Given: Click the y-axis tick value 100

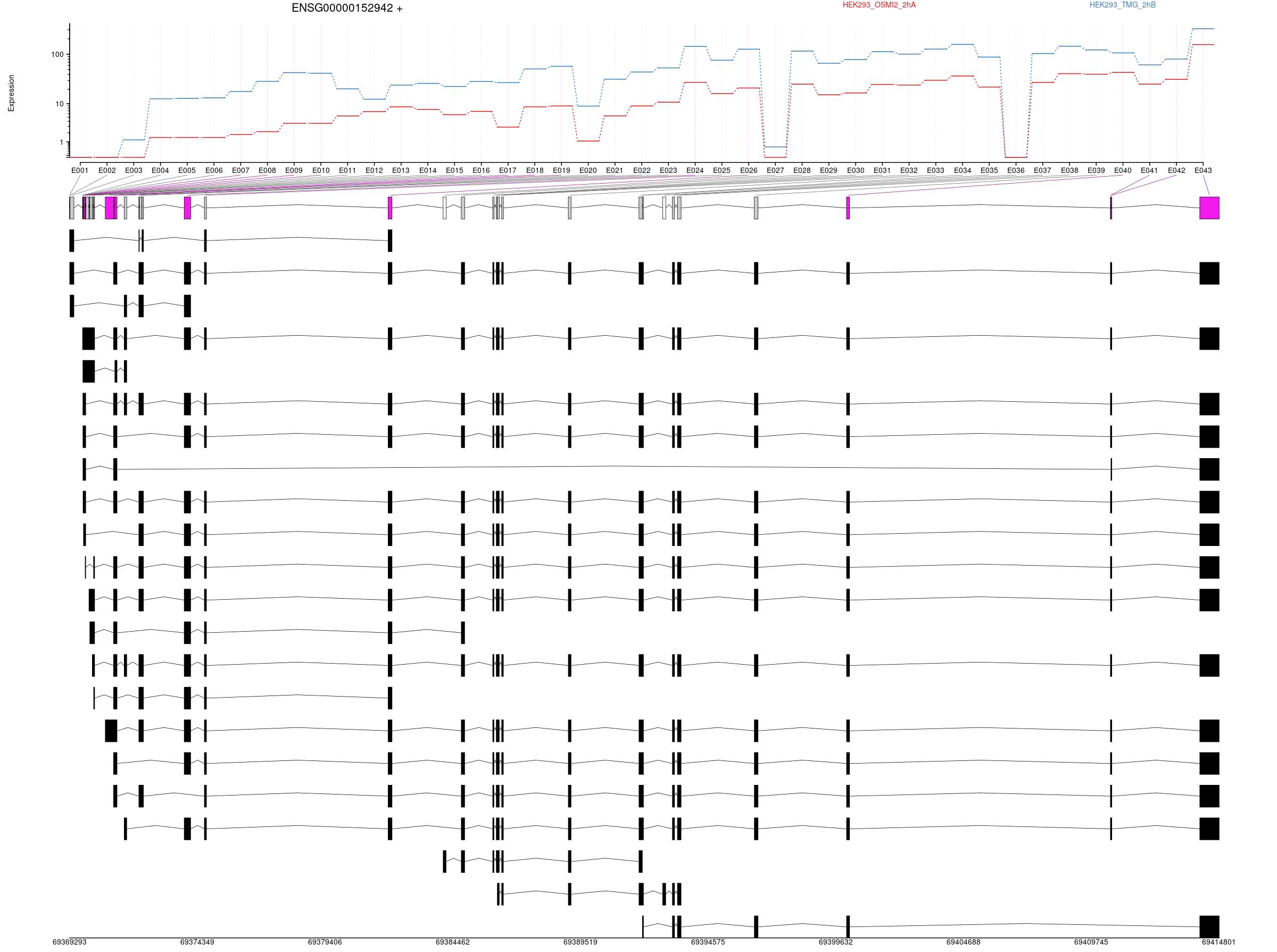Looking at the screenshot, I should click(57, 55).
